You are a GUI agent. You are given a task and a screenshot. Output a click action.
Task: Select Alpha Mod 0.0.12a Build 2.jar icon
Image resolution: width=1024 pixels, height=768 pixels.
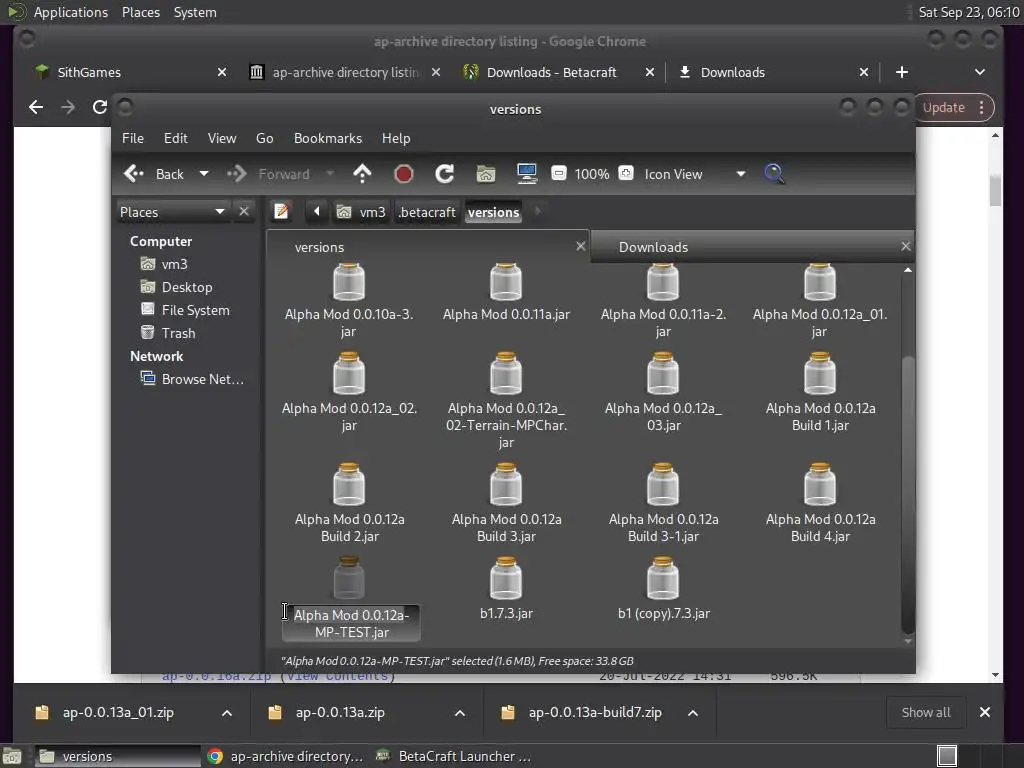point(349,485)
